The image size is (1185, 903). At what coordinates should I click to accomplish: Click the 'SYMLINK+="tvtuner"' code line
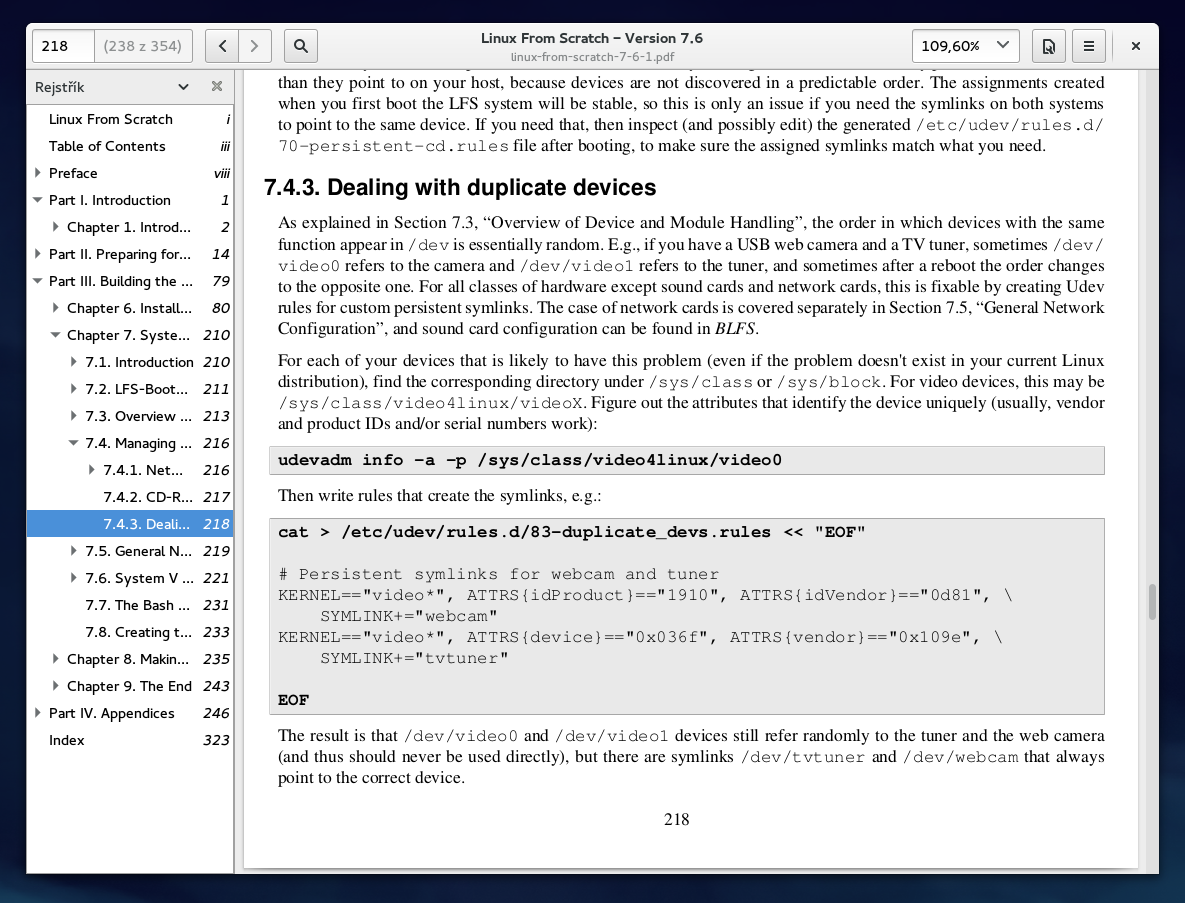tap(413, 658)
